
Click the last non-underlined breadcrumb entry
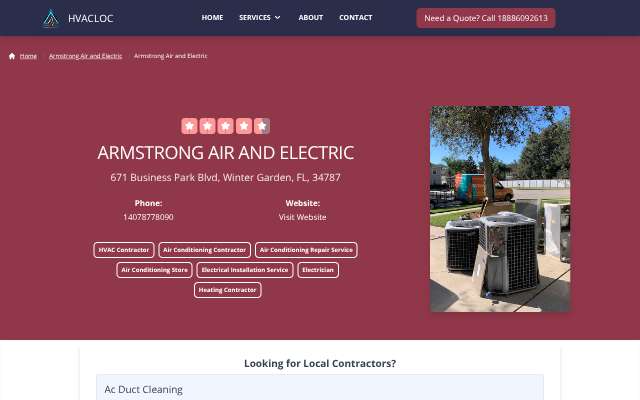[171, 56]
